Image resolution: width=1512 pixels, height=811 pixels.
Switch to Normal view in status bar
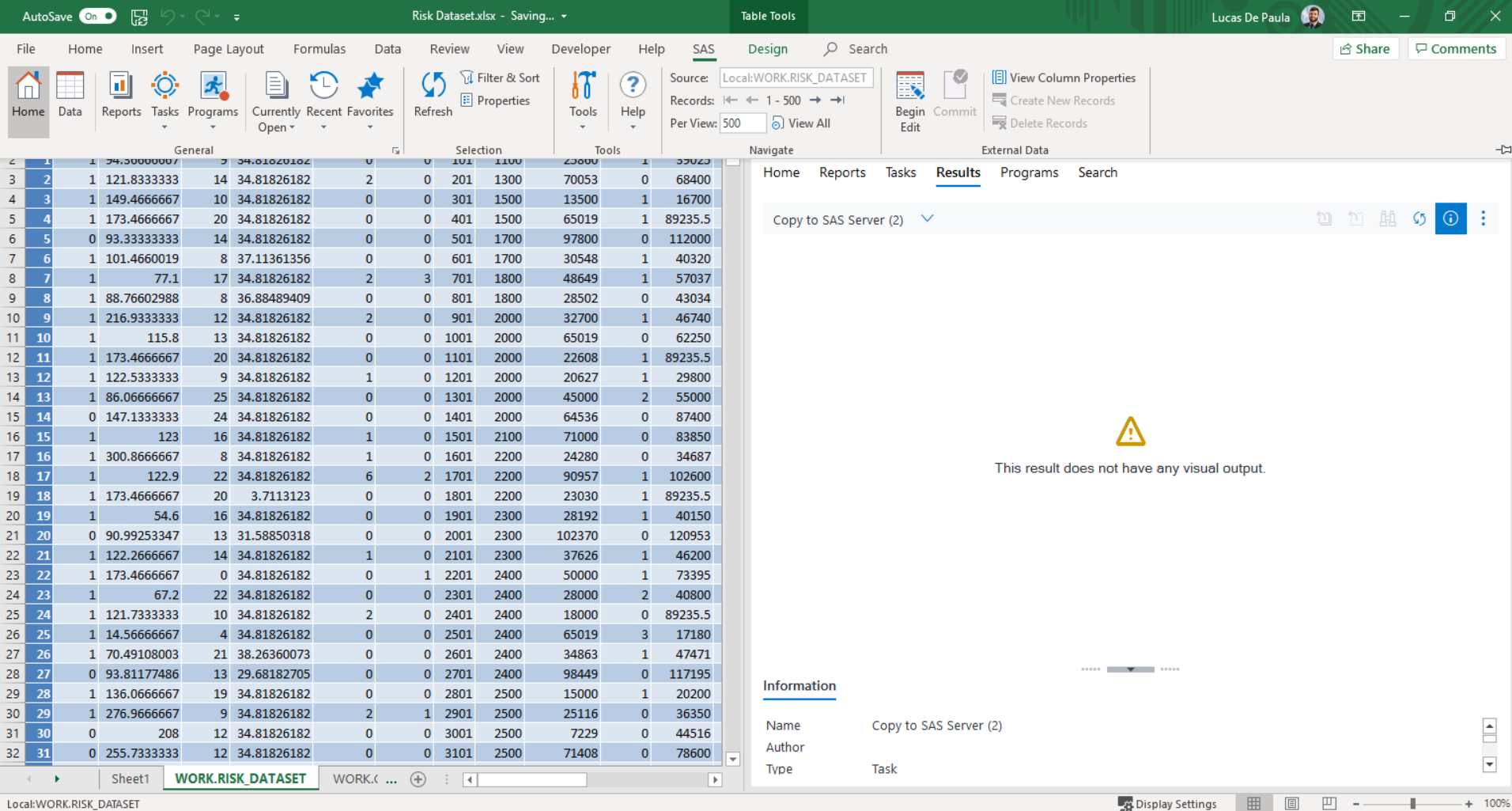pos(1254,803)
